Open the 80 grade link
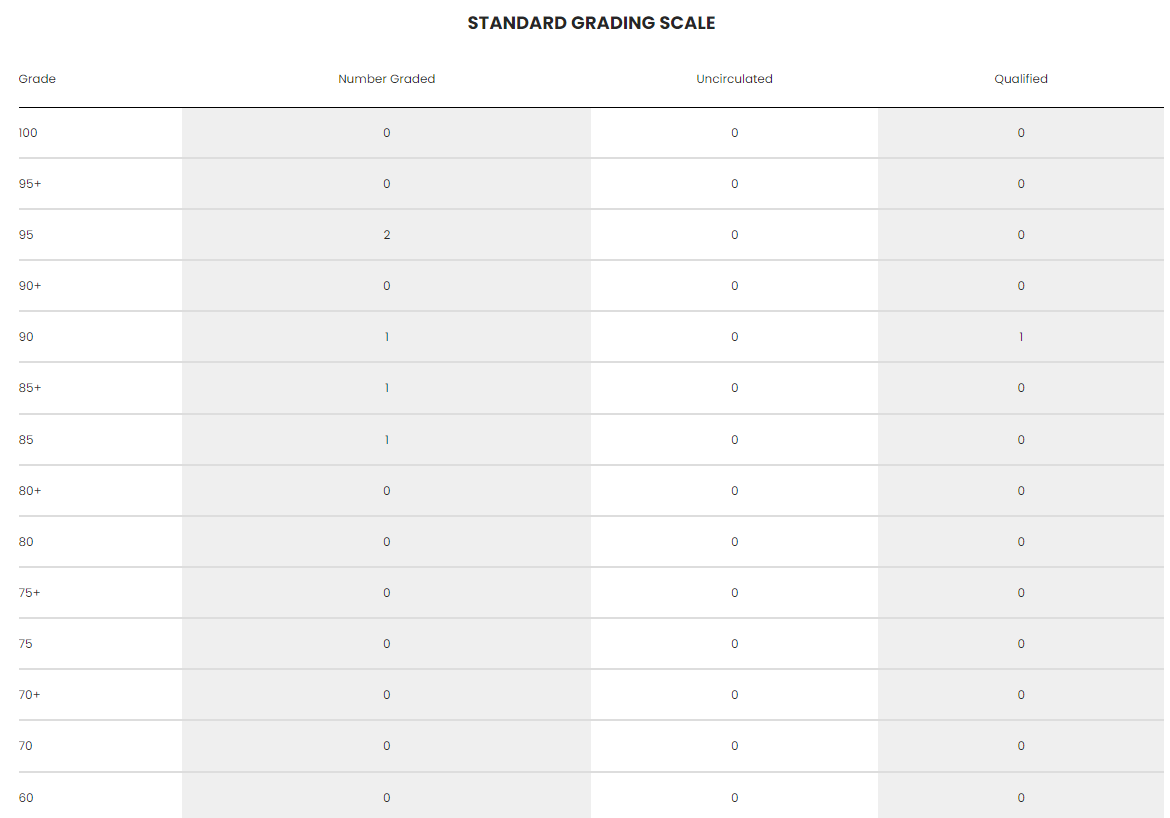This screenshot has width=1170, height=818. click(26, 542)
